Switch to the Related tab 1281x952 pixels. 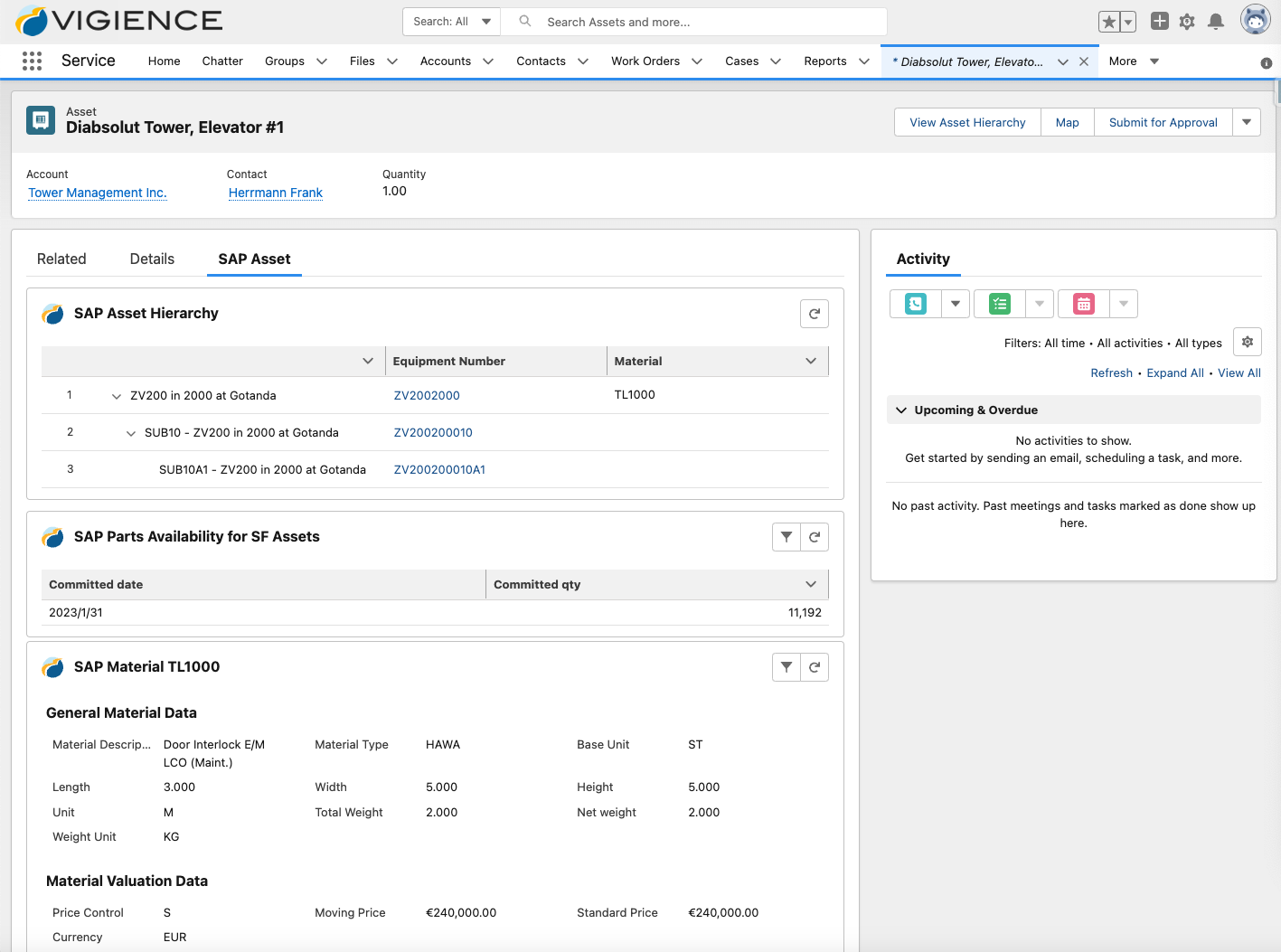(61, 259)
